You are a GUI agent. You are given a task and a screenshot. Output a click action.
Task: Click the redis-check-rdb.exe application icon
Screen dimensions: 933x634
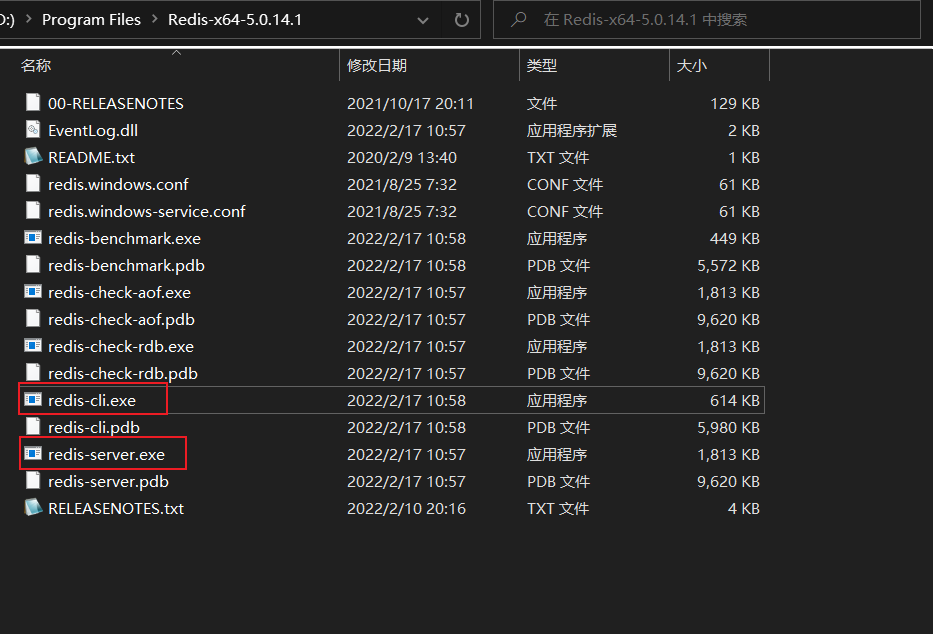tap(33, 346)
